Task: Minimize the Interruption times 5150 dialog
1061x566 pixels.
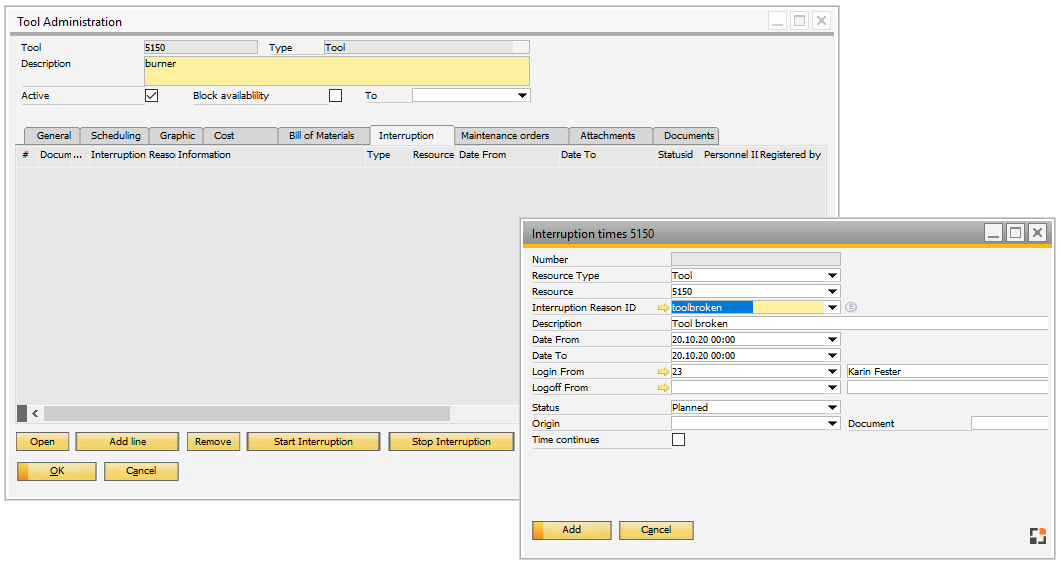Action: click(x=993, y=233)
